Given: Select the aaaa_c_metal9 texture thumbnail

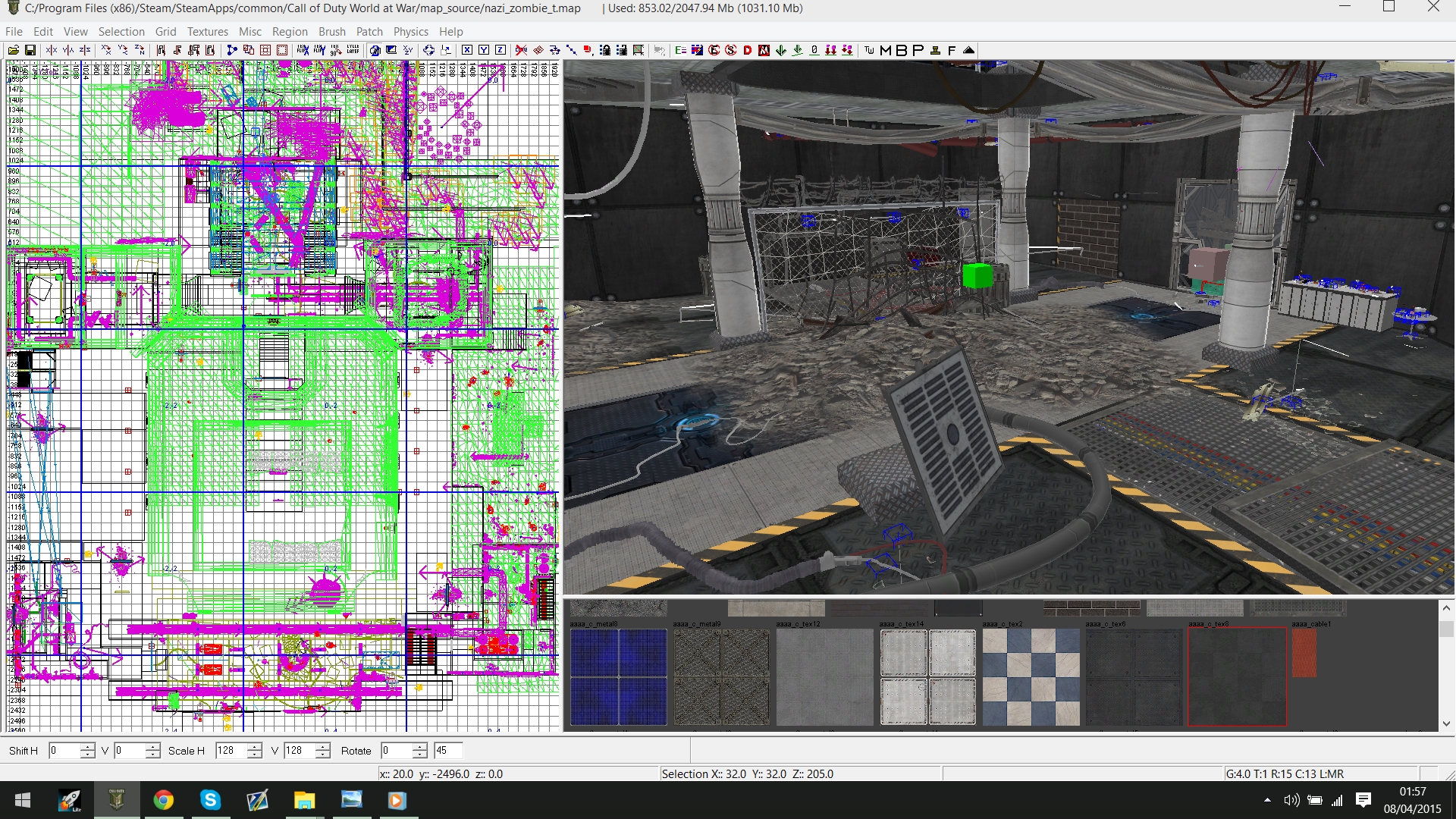Looking at the screenshot, I should pos(721,677).
